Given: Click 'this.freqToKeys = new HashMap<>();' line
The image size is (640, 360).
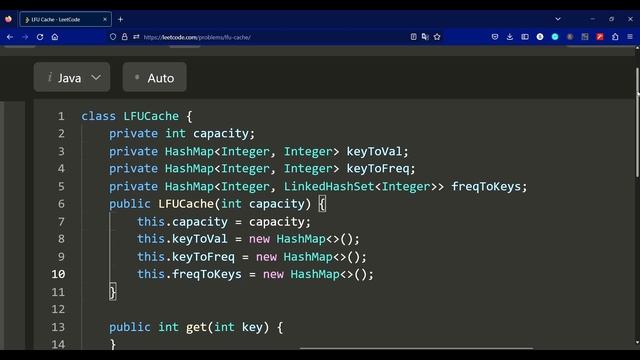Looking at the screenshot, I should (x=255, y=274).
